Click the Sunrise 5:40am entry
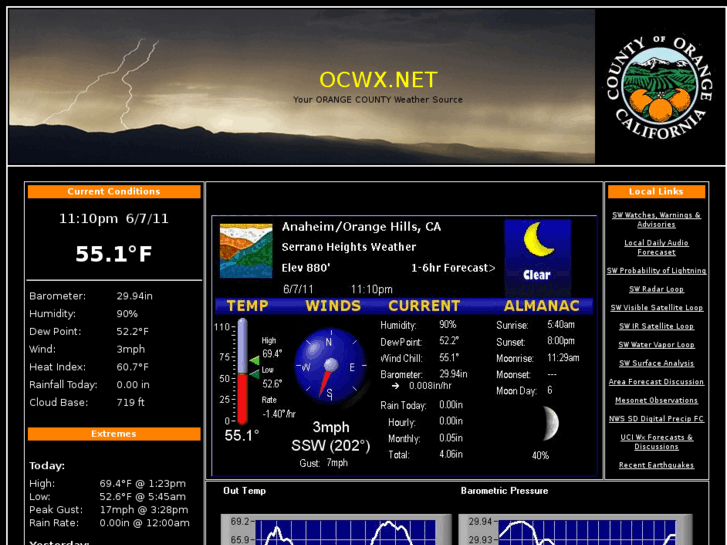The height and width of the screenshot is (545, 727). (536, 325)
